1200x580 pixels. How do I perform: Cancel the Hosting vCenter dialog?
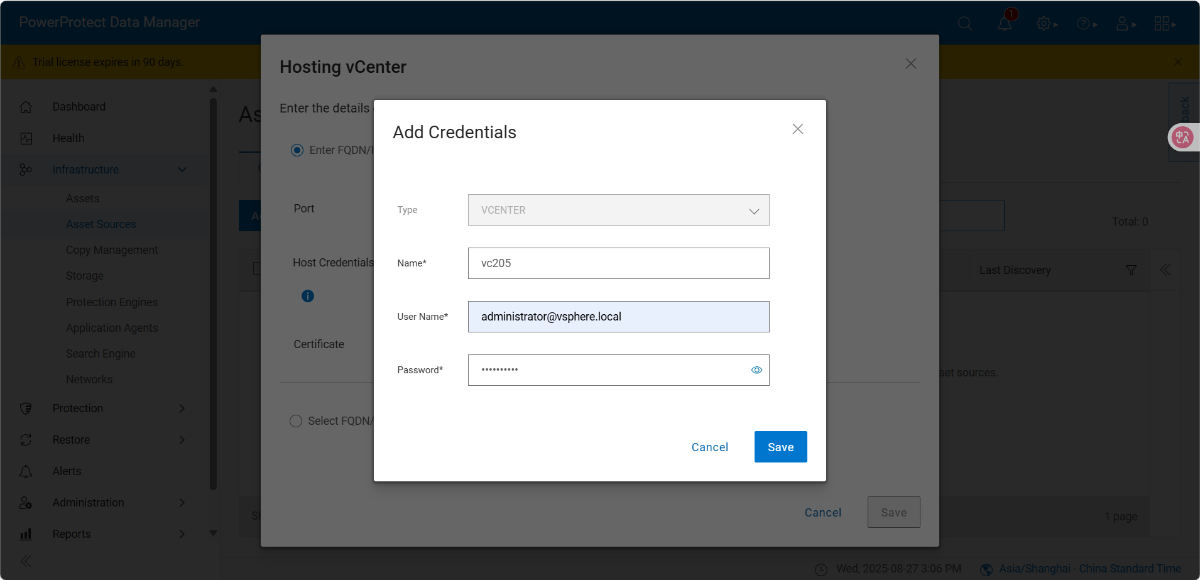(823, 512)
